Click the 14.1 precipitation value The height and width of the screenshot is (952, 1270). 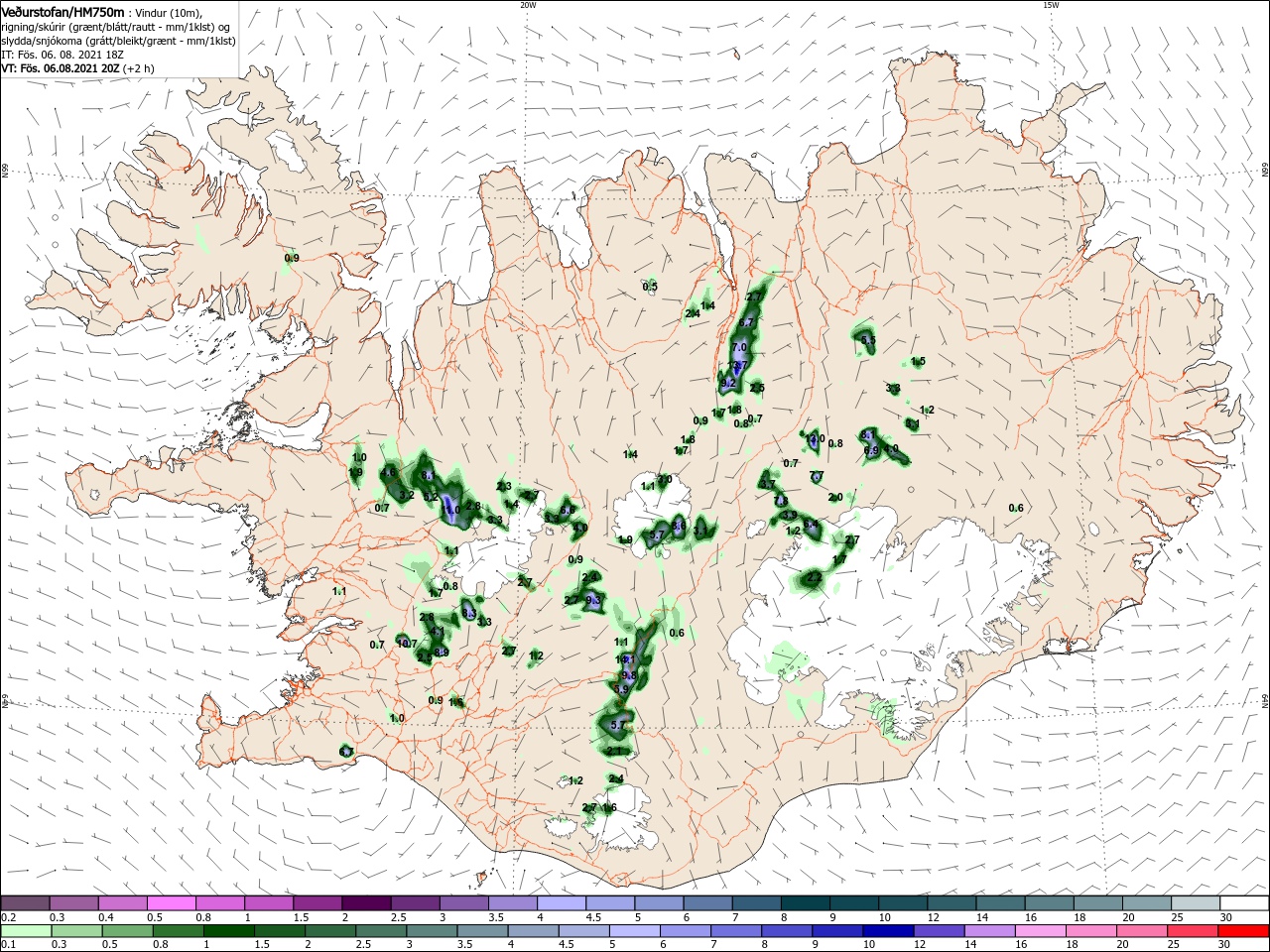tap(626, 659)
